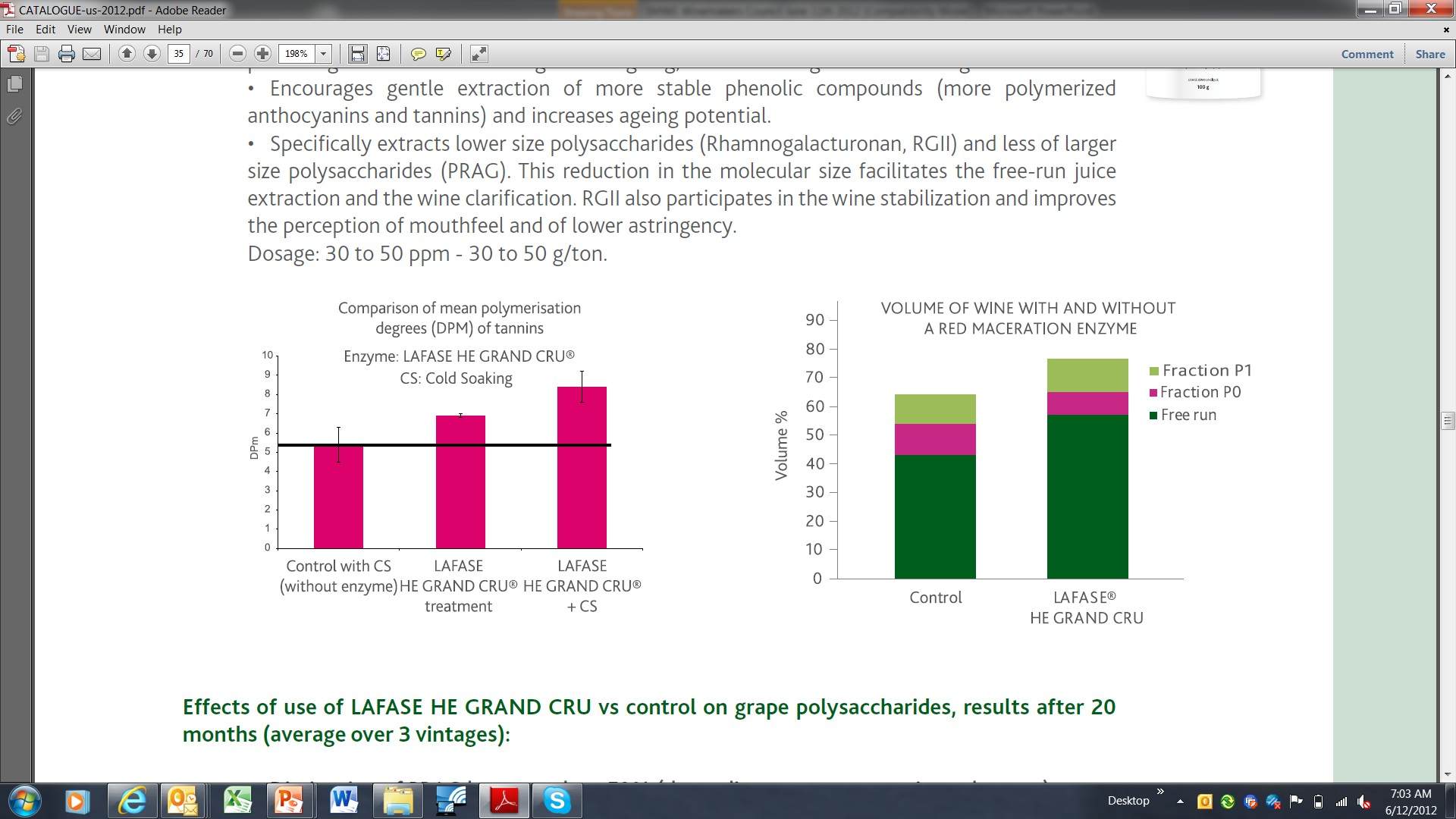Click the Fraction P1 legend swatch

[x=1154, y=371]
